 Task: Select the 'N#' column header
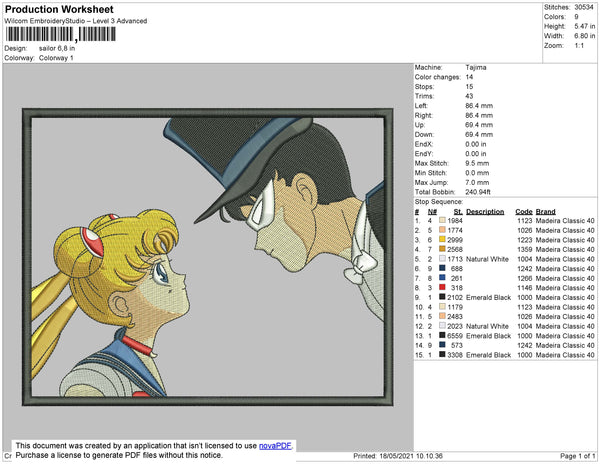coord(432,212)
